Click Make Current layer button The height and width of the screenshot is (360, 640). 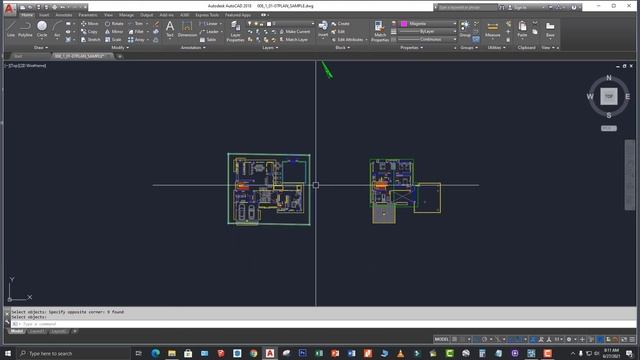[294, 31]
